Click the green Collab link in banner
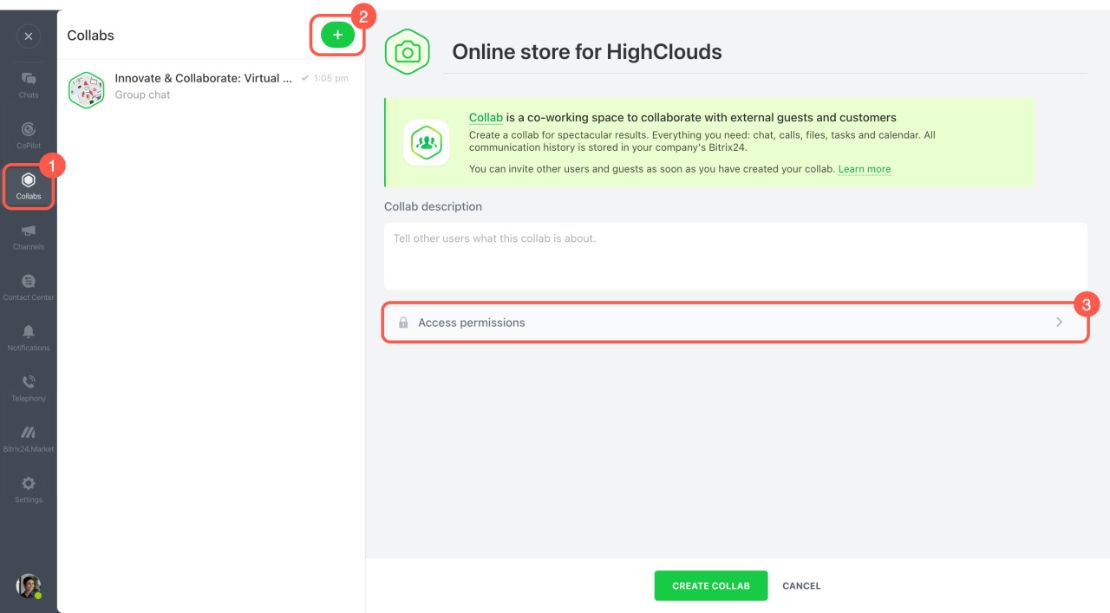Image resolution: width=1110 pixels, height=613 pixels. (x=486, y=118)
